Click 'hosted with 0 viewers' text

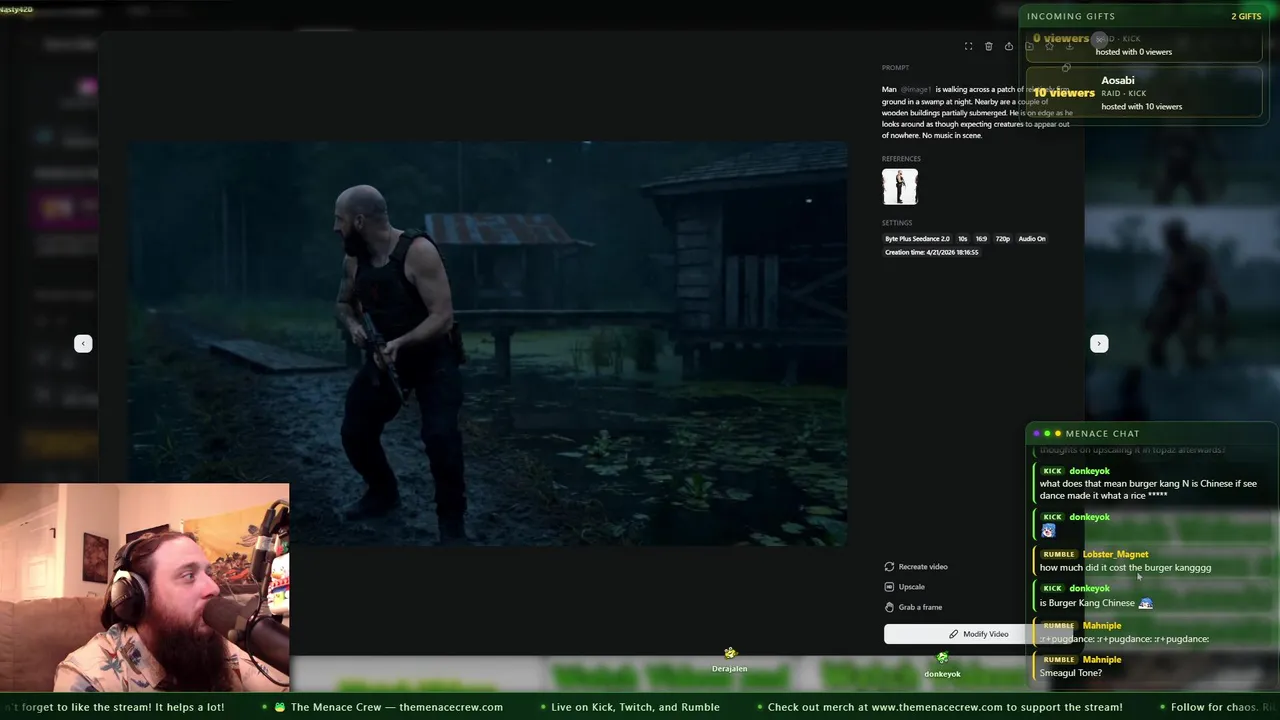(x=1136, y=52)
